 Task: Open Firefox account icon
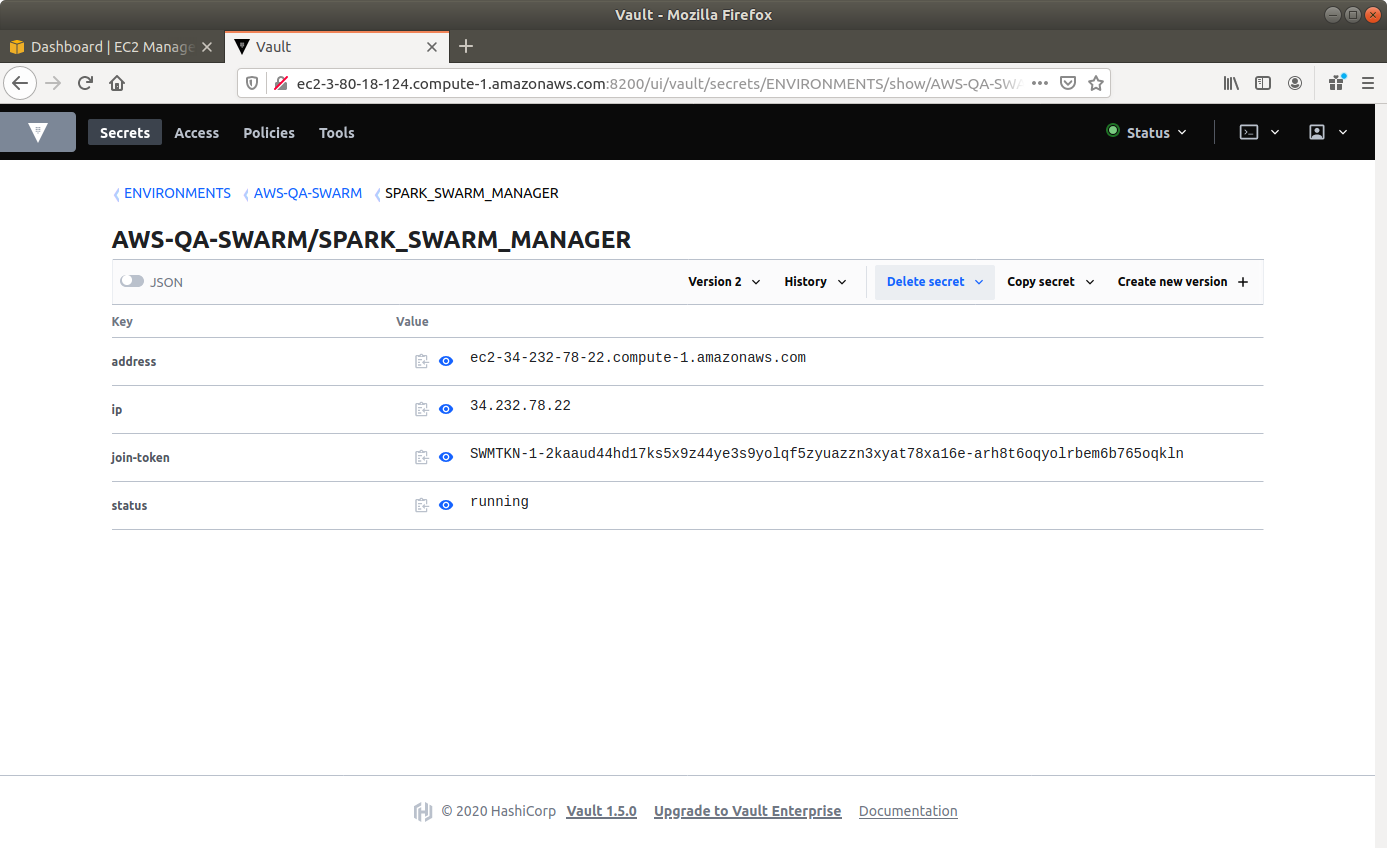point(1295,83)
